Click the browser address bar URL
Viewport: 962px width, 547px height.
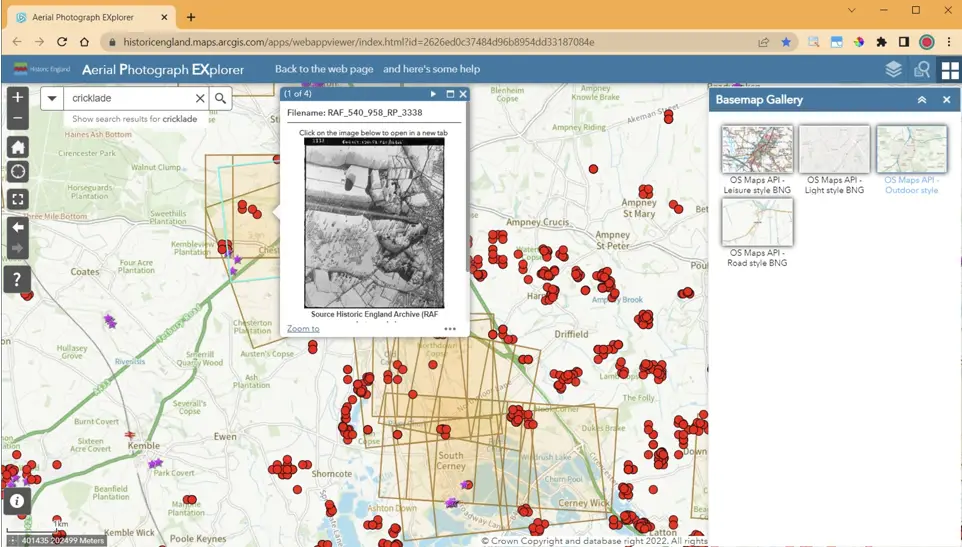(x=359, y=42)
